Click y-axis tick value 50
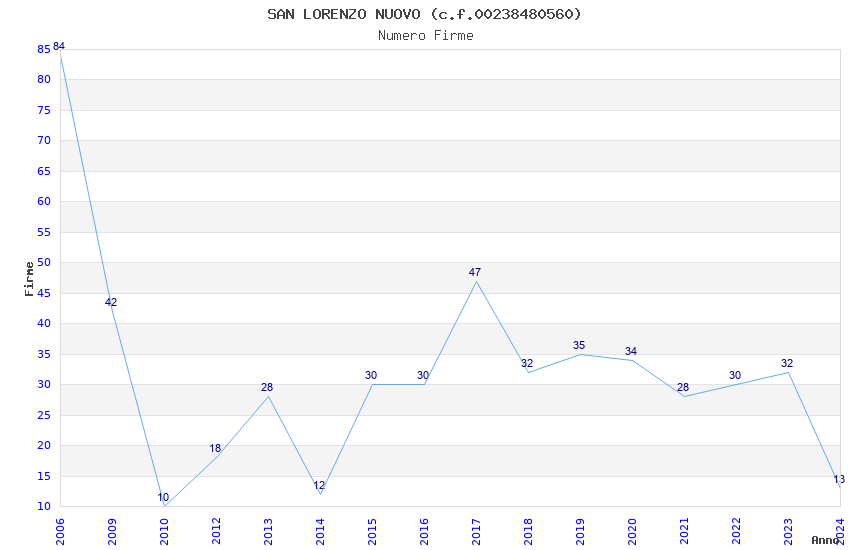850x550 pixels. tap(44, 262)
